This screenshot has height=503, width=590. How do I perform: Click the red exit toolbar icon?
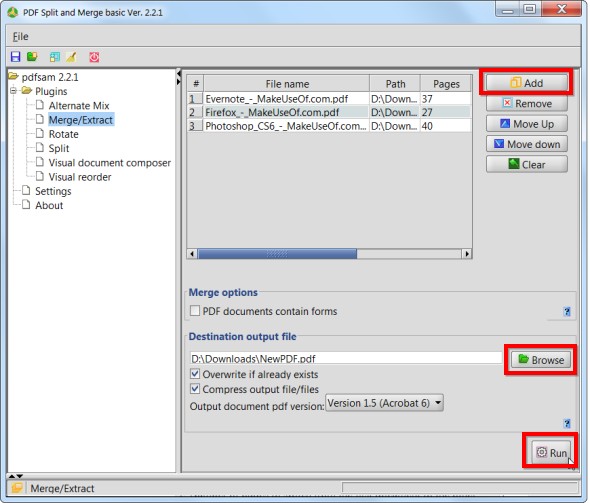(94, 57)
